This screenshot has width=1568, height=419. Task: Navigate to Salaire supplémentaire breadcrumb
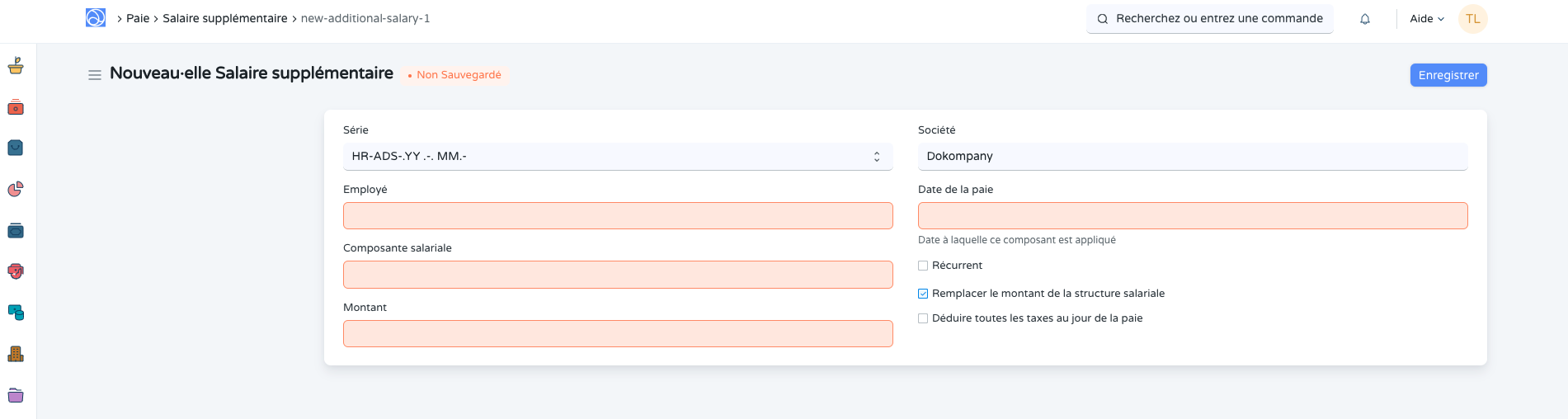(x=224, y=18)
